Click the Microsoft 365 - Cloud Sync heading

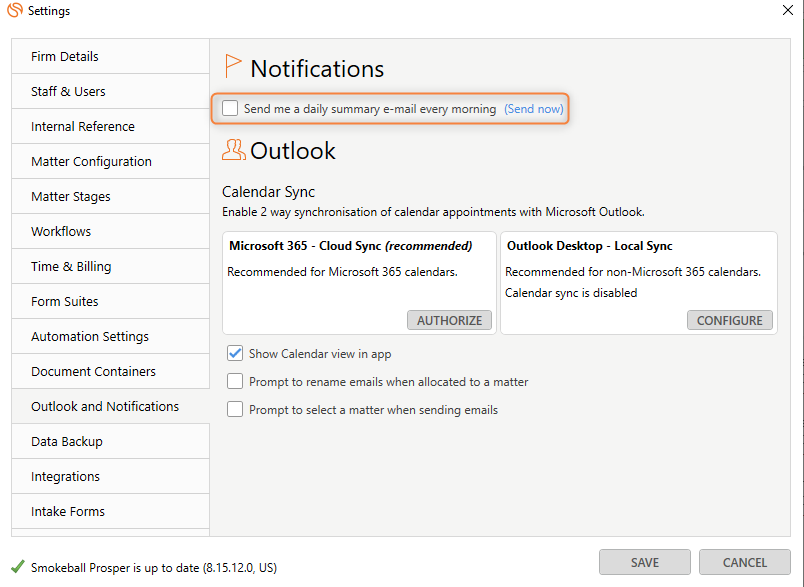[x=350, y=246]
